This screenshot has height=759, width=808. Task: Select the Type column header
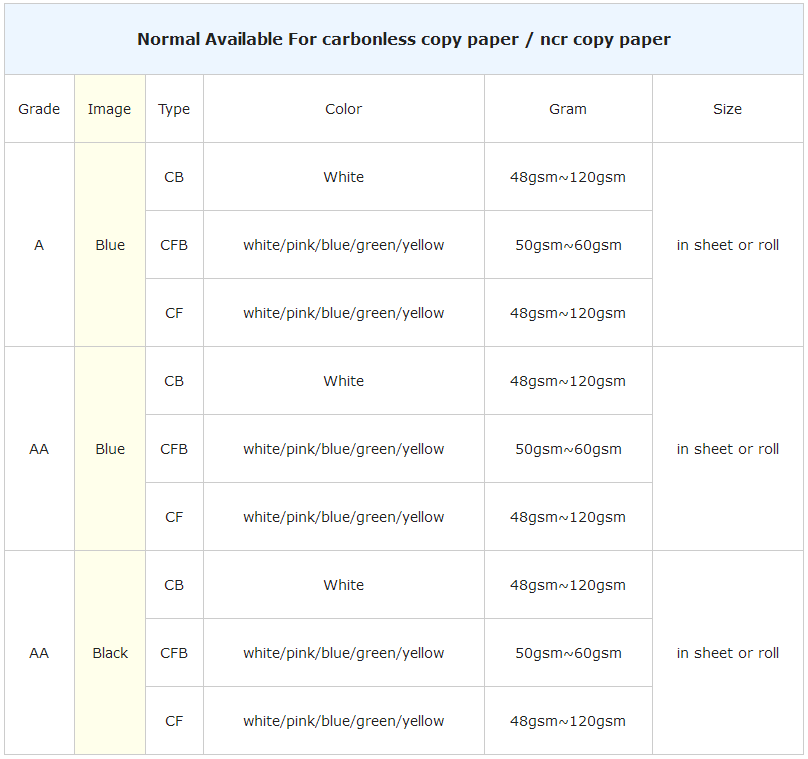[174, 109]
